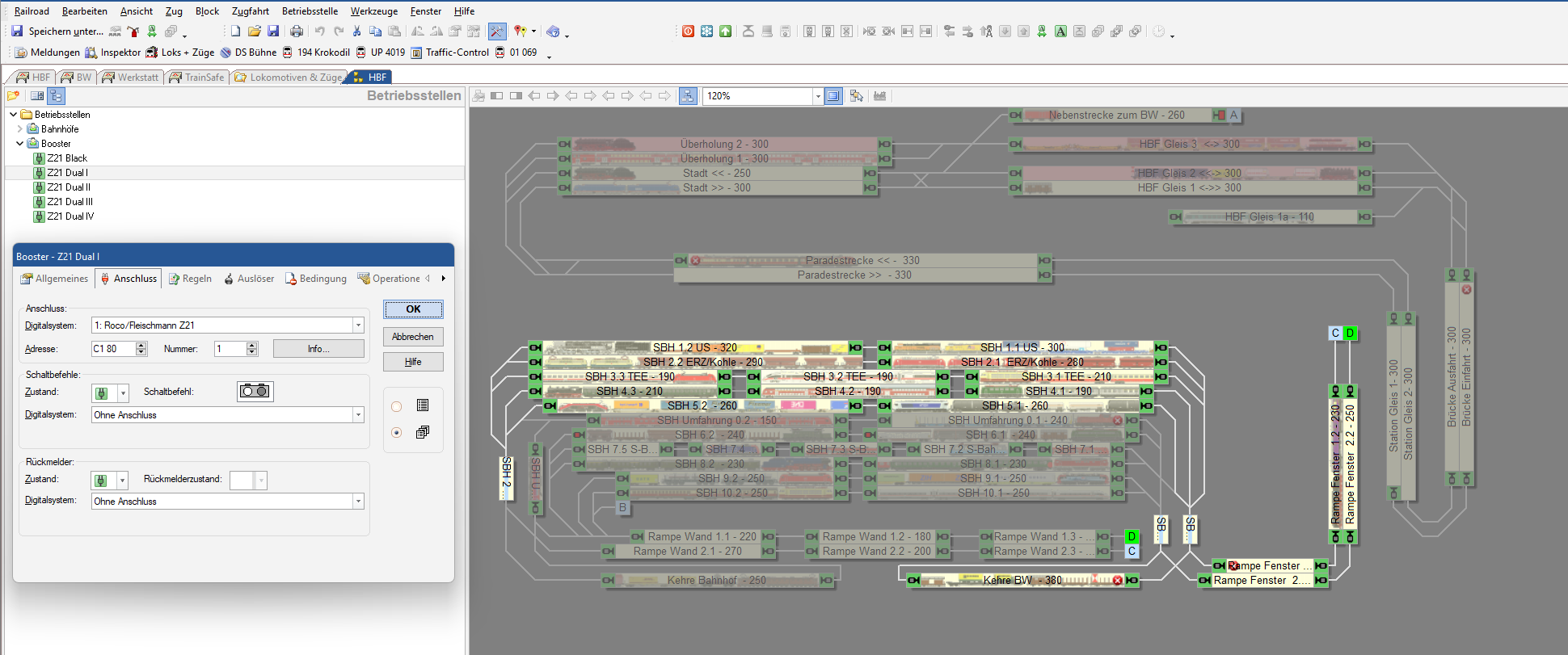
Task: Open Digitalsystem dropdown showing Roco/Fleischmann Z21
Action: 358,325
